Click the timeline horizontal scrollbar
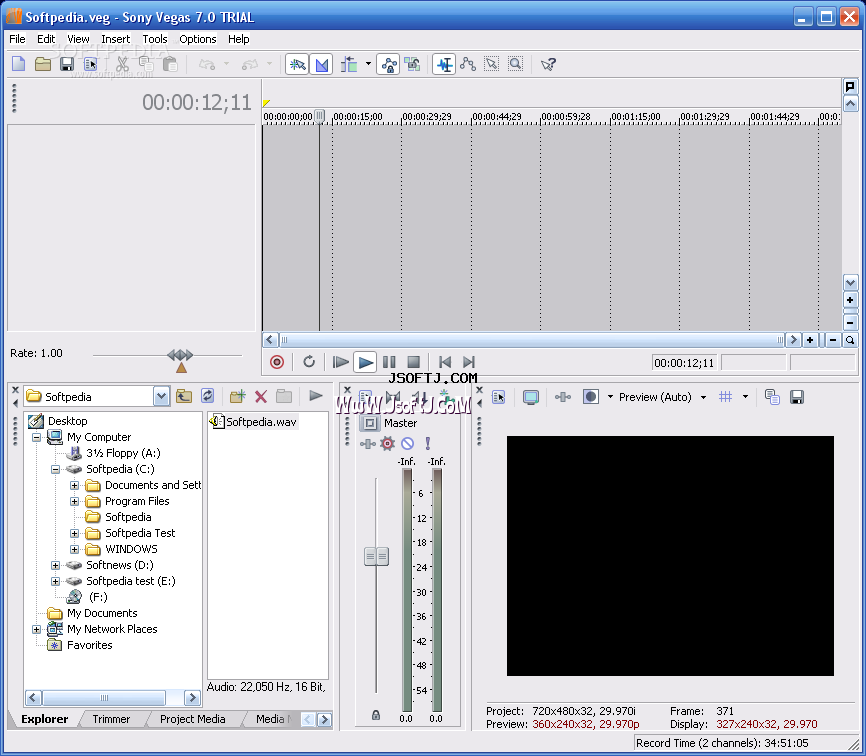This screenshot has width=866, height=756. pos(532,340)
